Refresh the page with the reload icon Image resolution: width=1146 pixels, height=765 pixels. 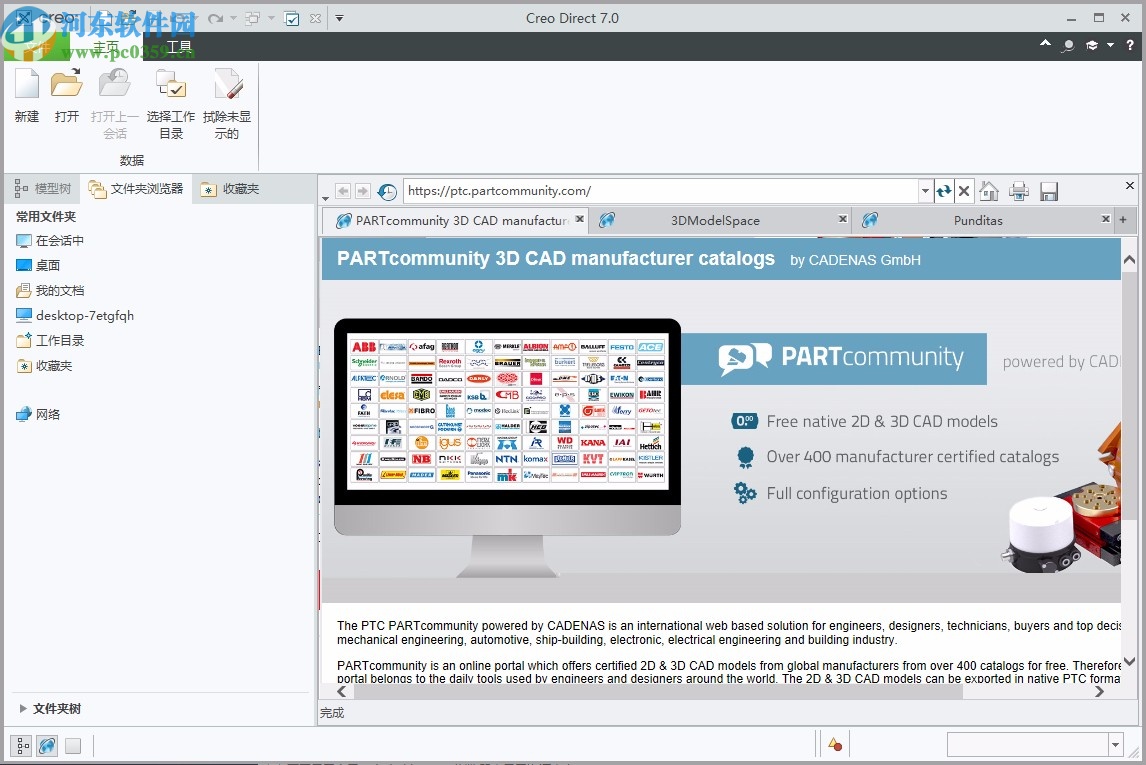tap(944, 191)
